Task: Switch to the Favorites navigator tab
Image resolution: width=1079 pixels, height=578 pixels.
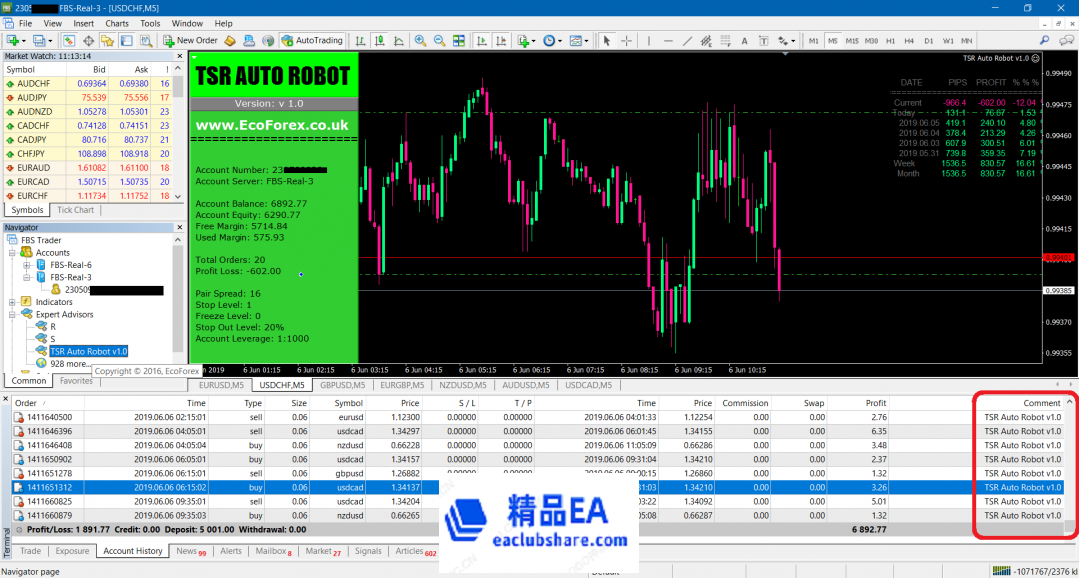Action: click(x=76, y=381)
